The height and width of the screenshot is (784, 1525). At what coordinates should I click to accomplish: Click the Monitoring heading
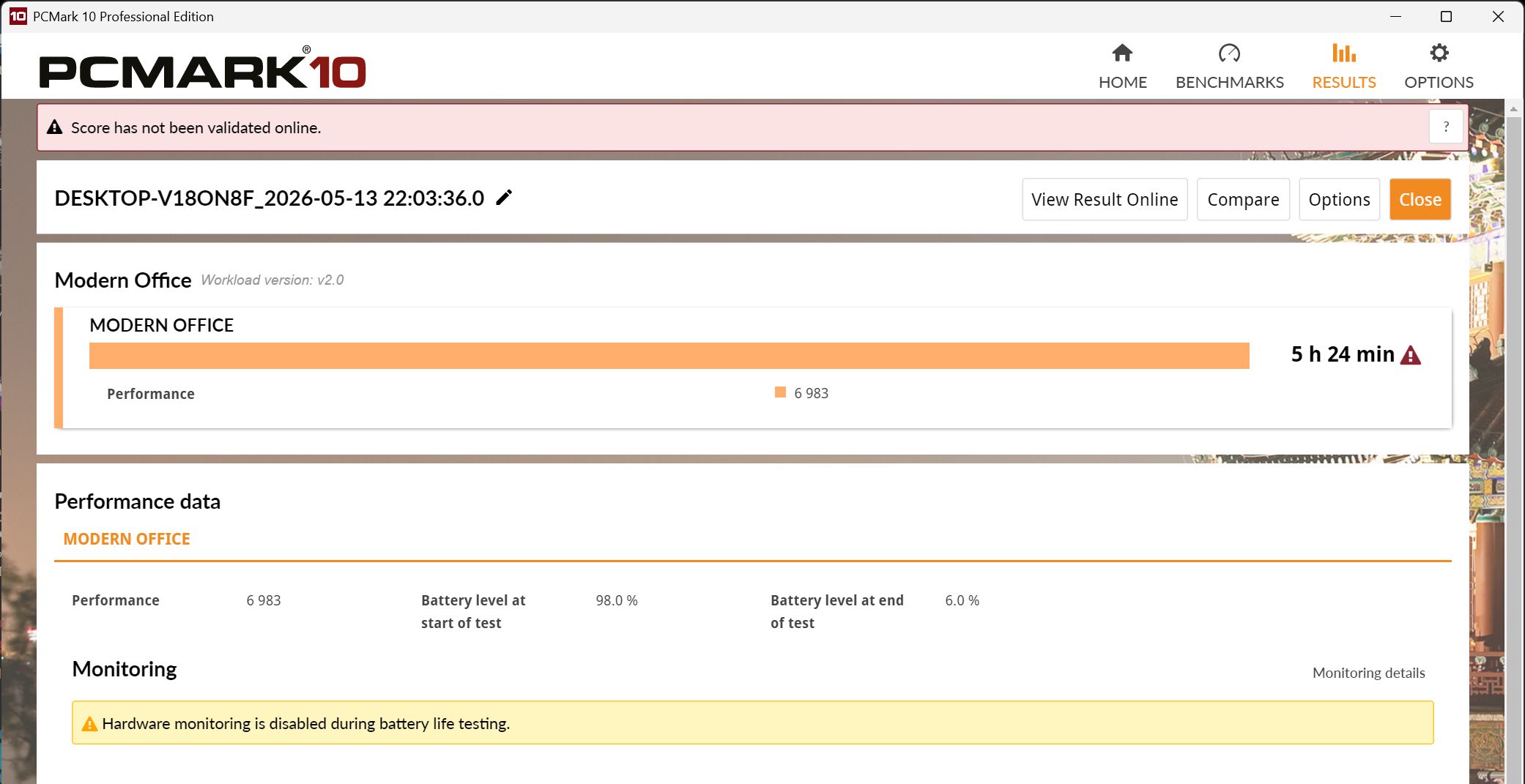125,669
